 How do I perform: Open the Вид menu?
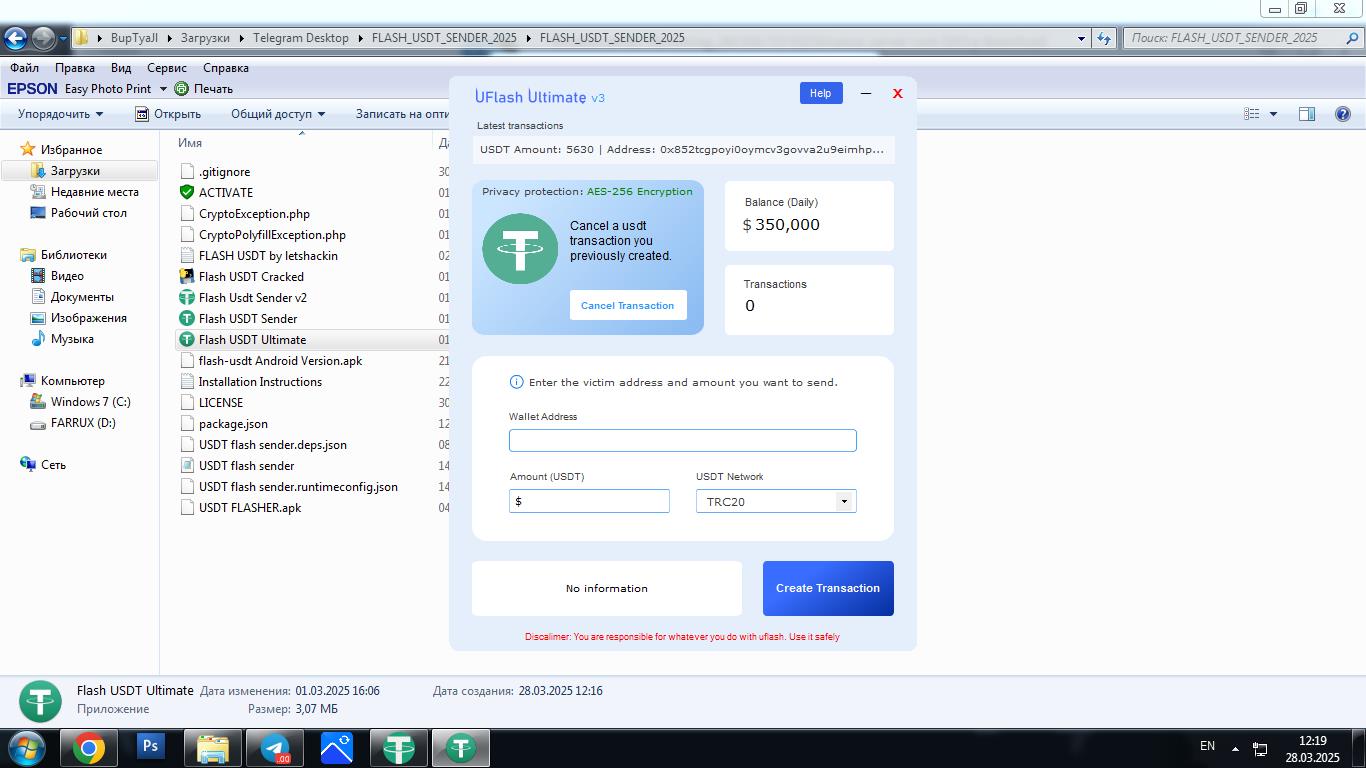121,68
